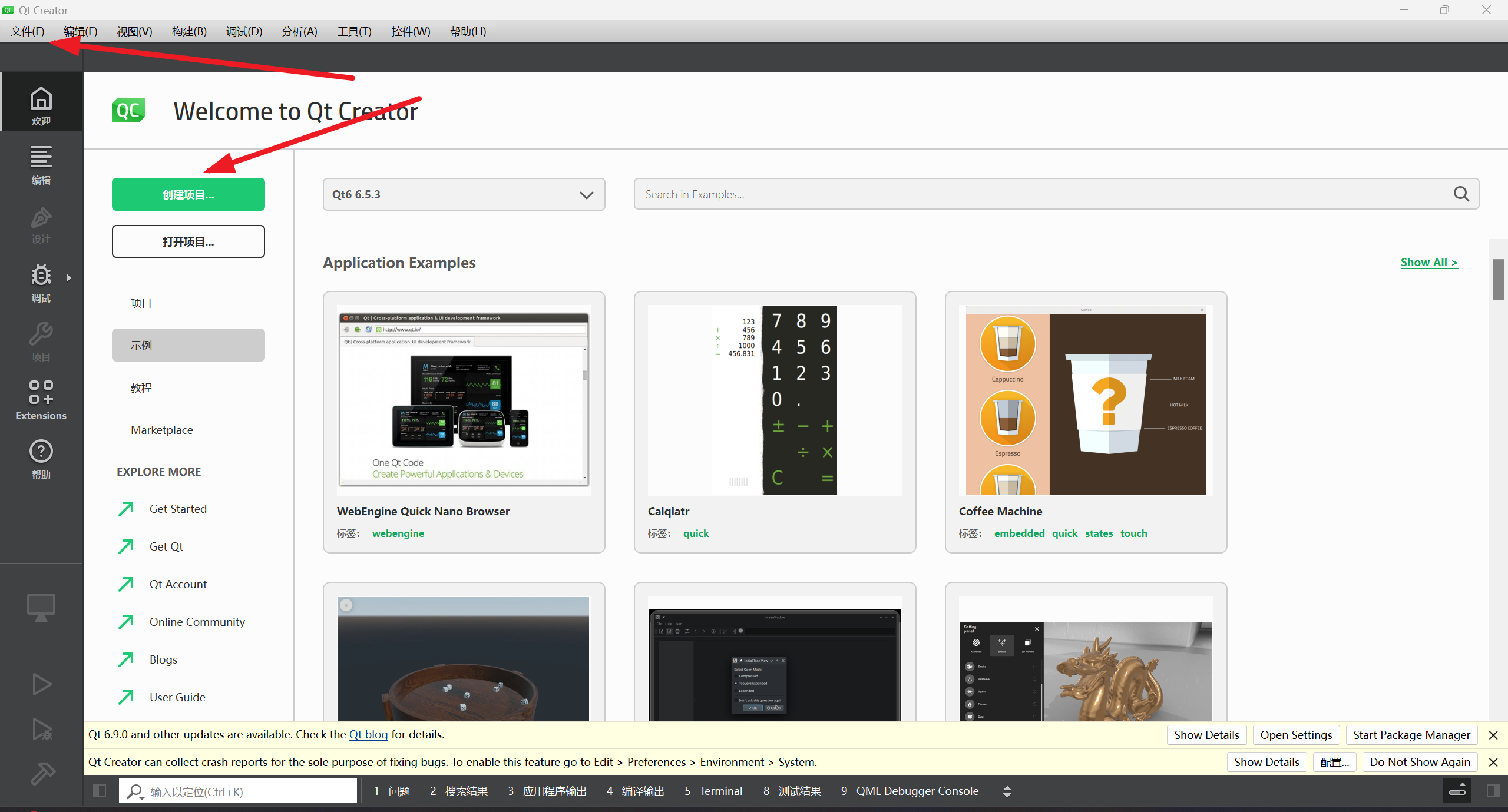1508x812 pixels.
Task: Toggle the left sidebar visibility
Action: (x=100, y=791)
